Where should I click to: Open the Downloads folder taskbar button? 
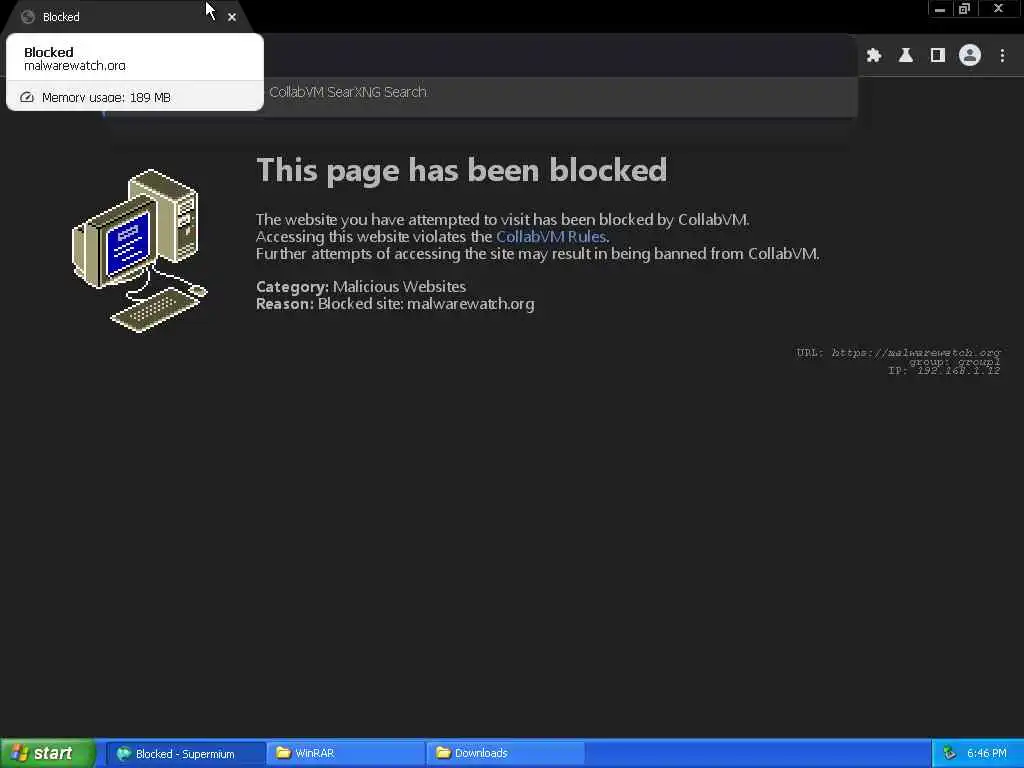tap(505, 754)
